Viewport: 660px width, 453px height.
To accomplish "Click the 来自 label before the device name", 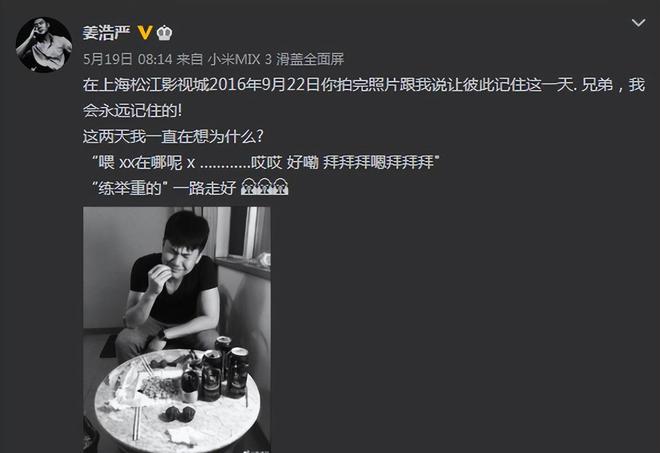I will pos(190,59).
